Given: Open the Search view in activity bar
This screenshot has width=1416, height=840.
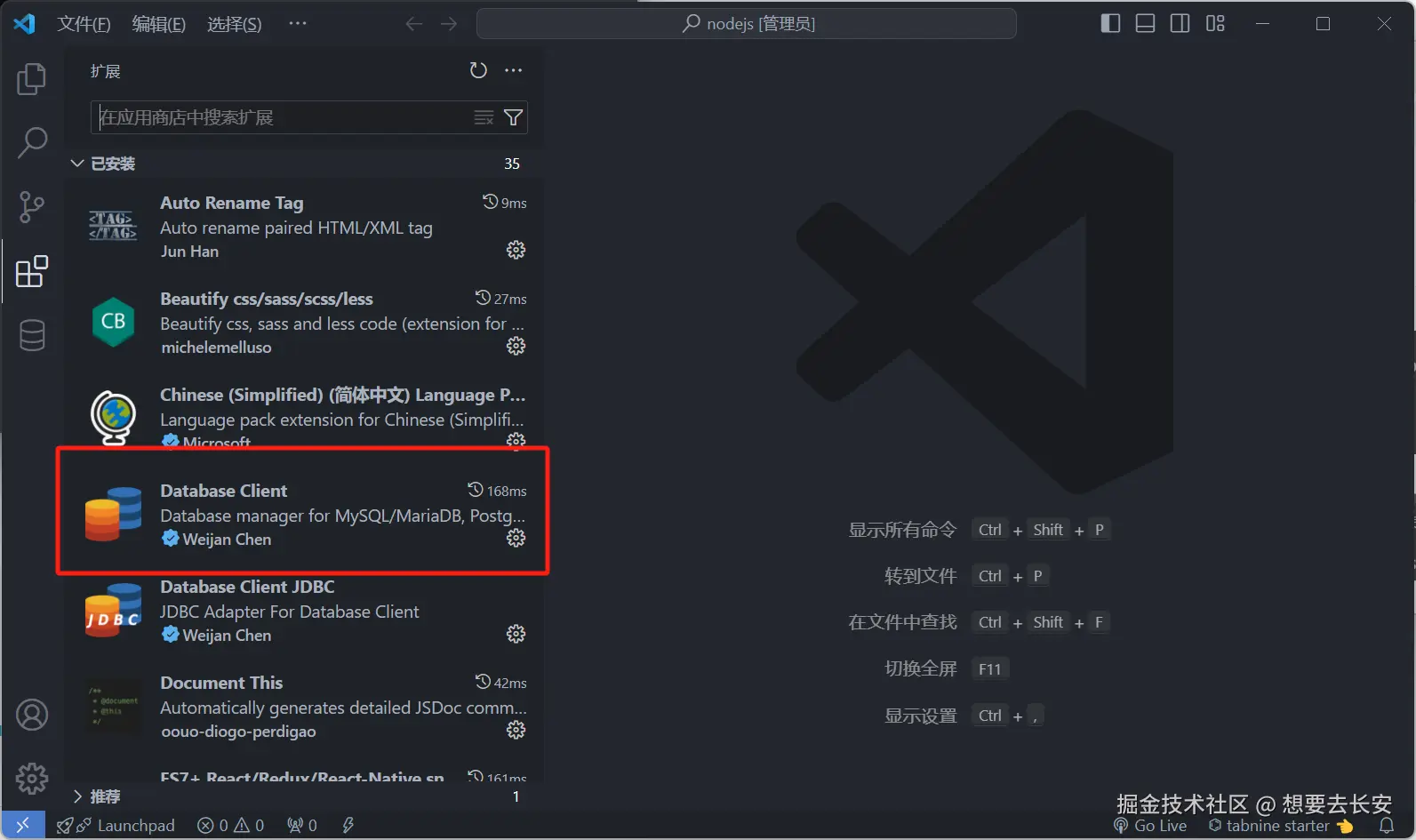Looking at the screenshot, I should click(x=32, y=142).
